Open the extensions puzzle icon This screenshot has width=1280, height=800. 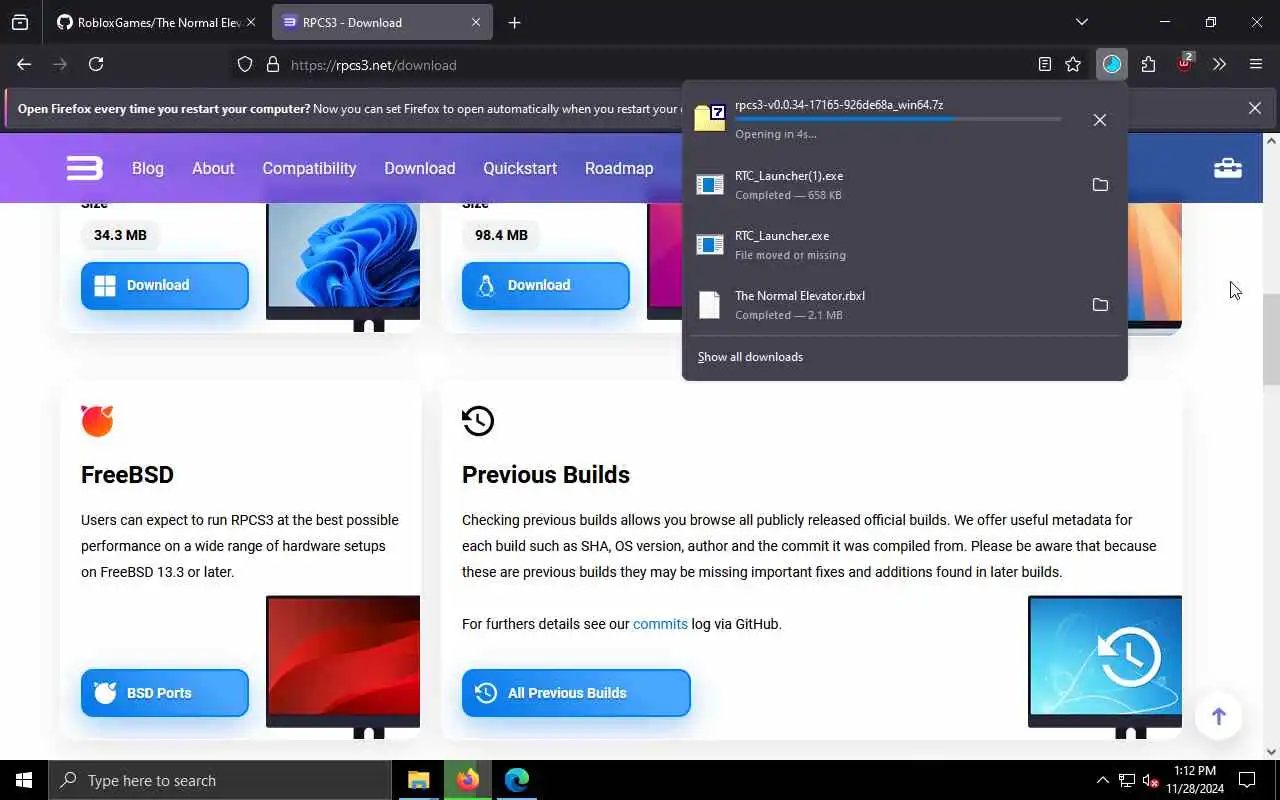point(1148,64)
